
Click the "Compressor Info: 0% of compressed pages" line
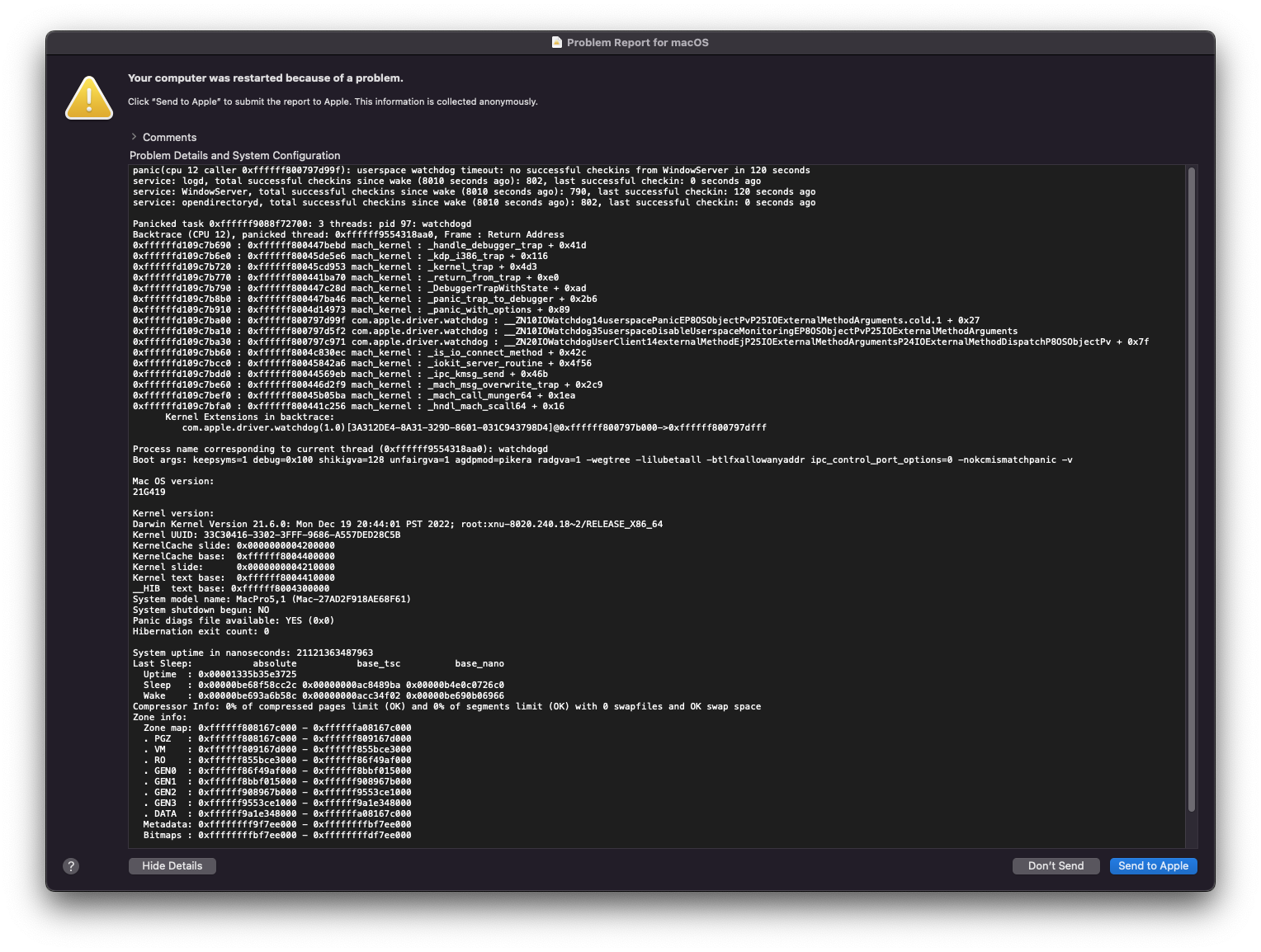point(446,707)
